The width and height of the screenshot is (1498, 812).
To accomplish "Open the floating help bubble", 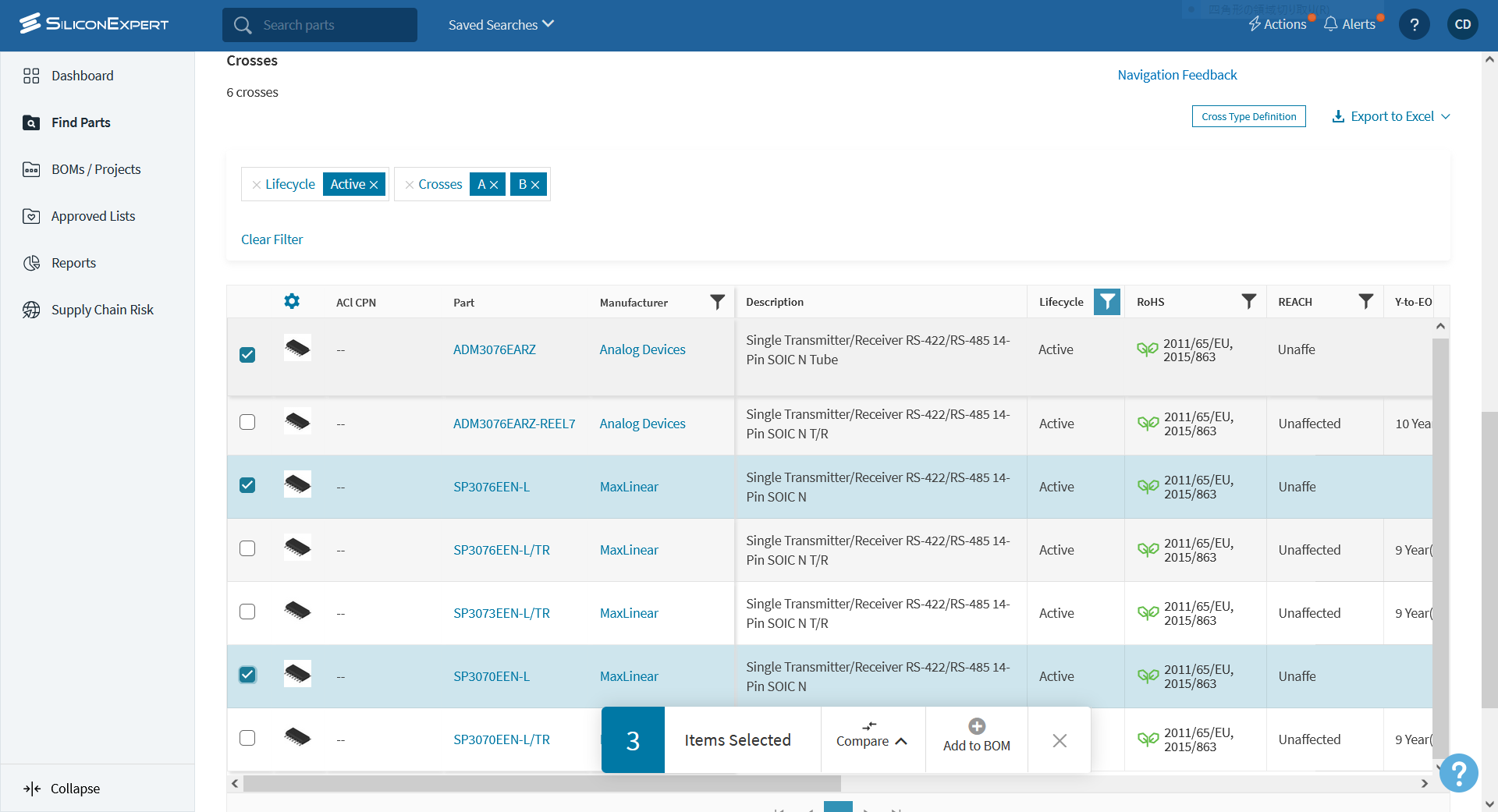I will 1459,773.
